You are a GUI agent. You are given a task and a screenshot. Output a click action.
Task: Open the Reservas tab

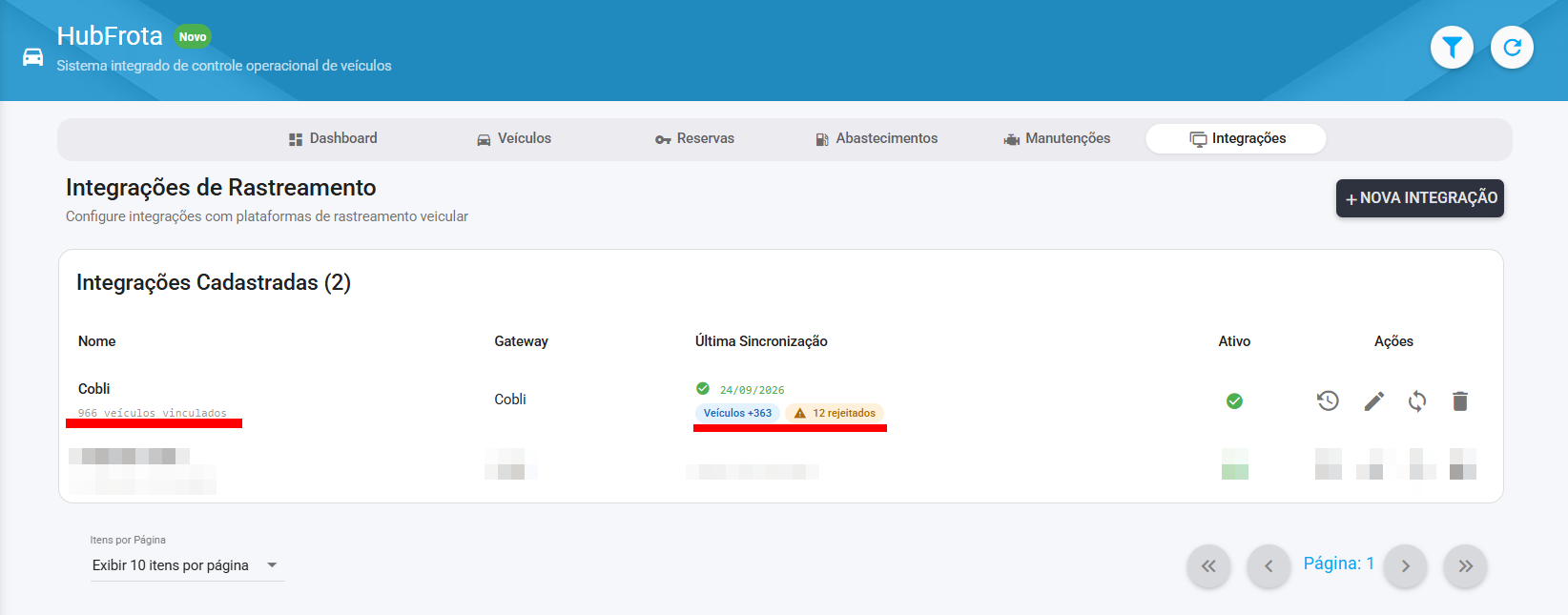(694, 138)
